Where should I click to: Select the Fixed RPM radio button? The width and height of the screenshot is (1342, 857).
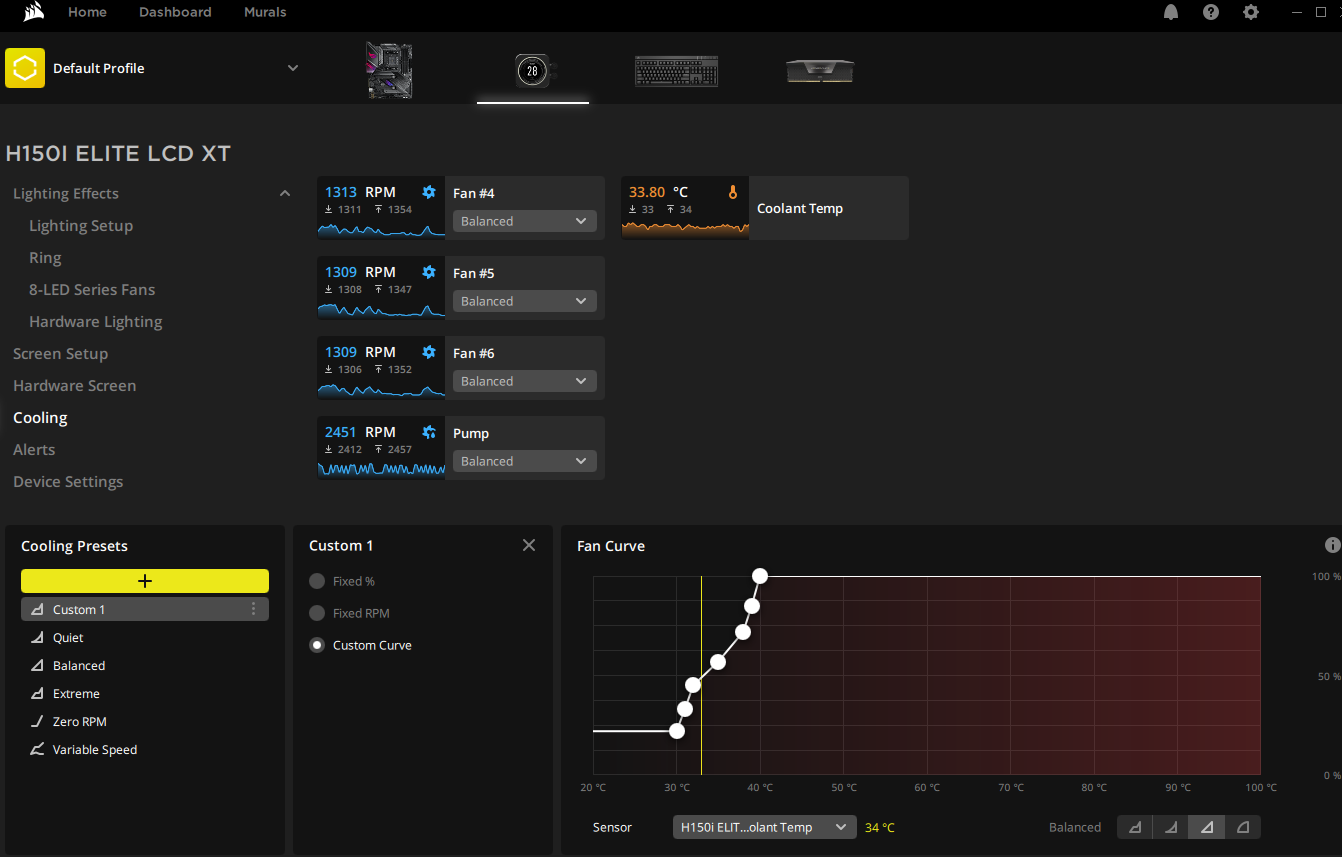[317, 613]
